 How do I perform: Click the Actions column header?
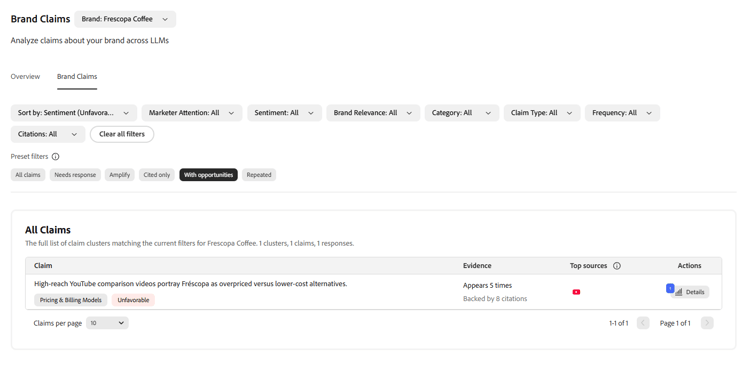[689, 266]
